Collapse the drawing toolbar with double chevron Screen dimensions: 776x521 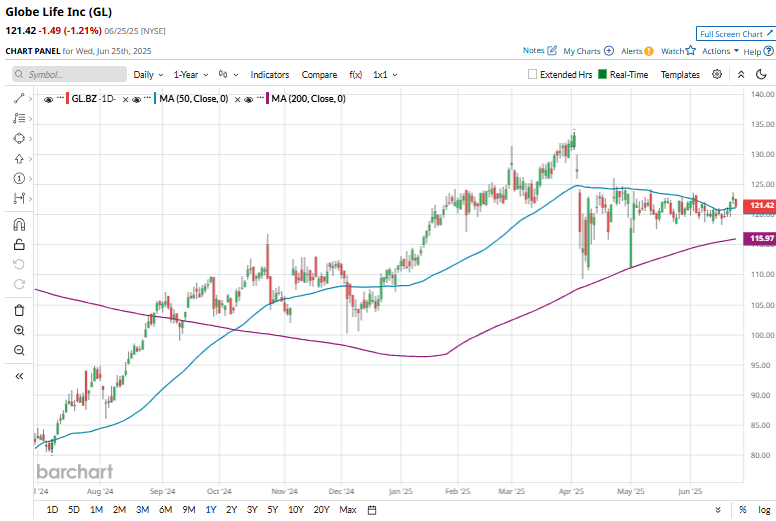tap(19, 376)
